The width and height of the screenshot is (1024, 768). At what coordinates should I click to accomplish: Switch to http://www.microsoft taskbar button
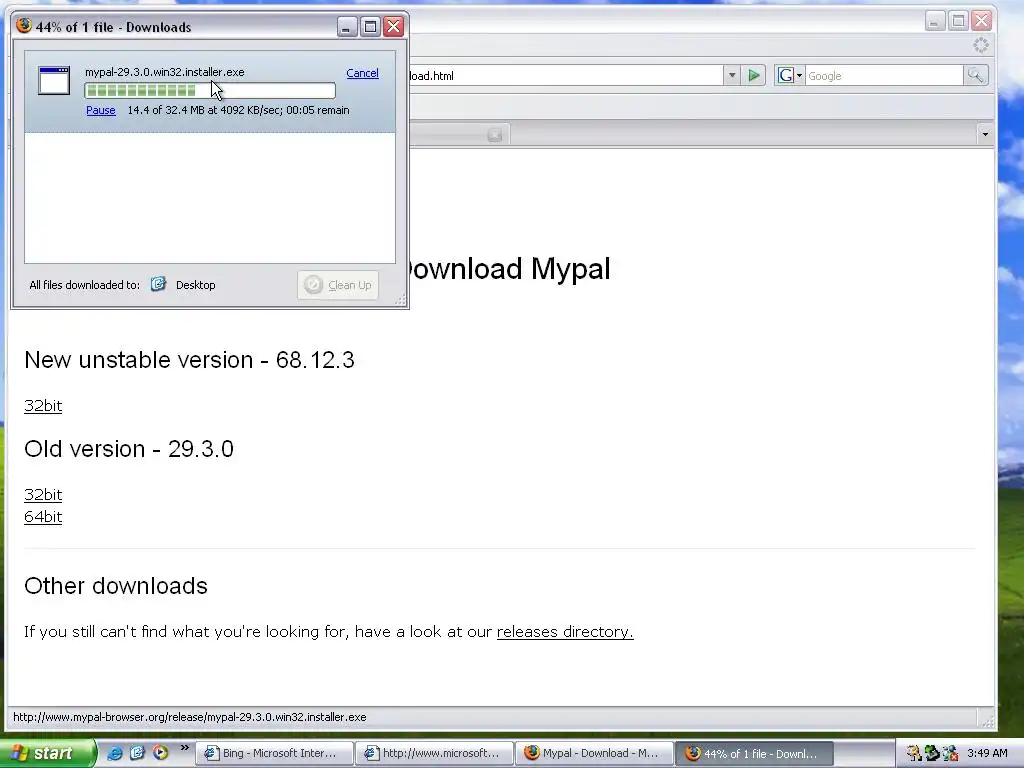pyautogui.click(x=434, y=753)
